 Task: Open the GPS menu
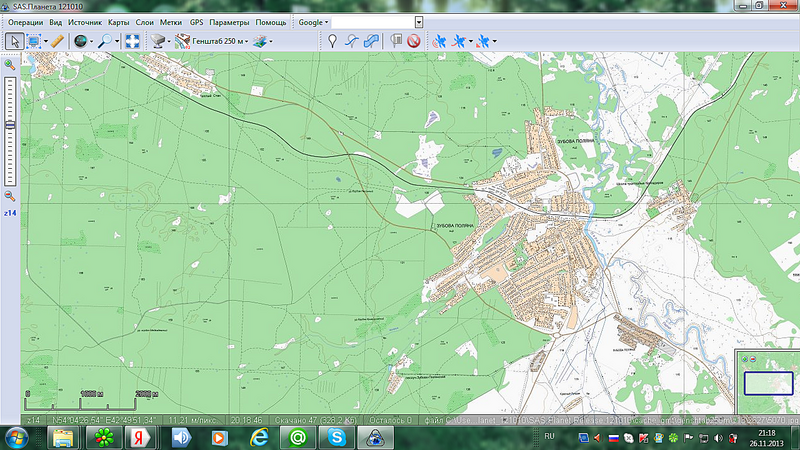pyautogui.click(x=196, y=22)
